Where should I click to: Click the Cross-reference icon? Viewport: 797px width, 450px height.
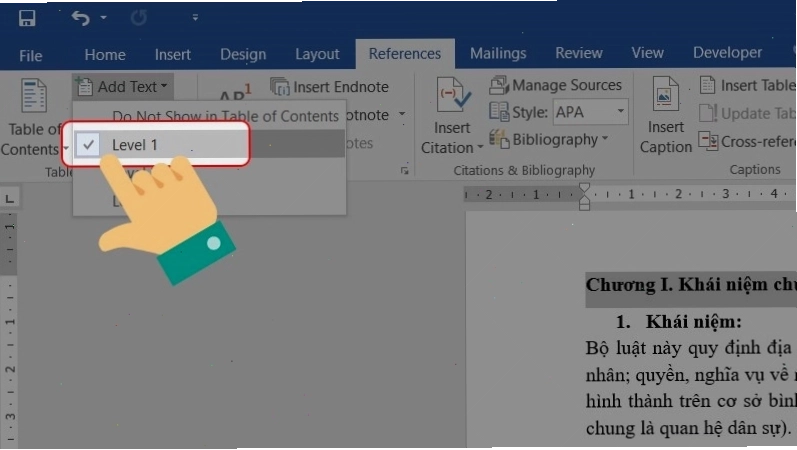coord(708,141)
